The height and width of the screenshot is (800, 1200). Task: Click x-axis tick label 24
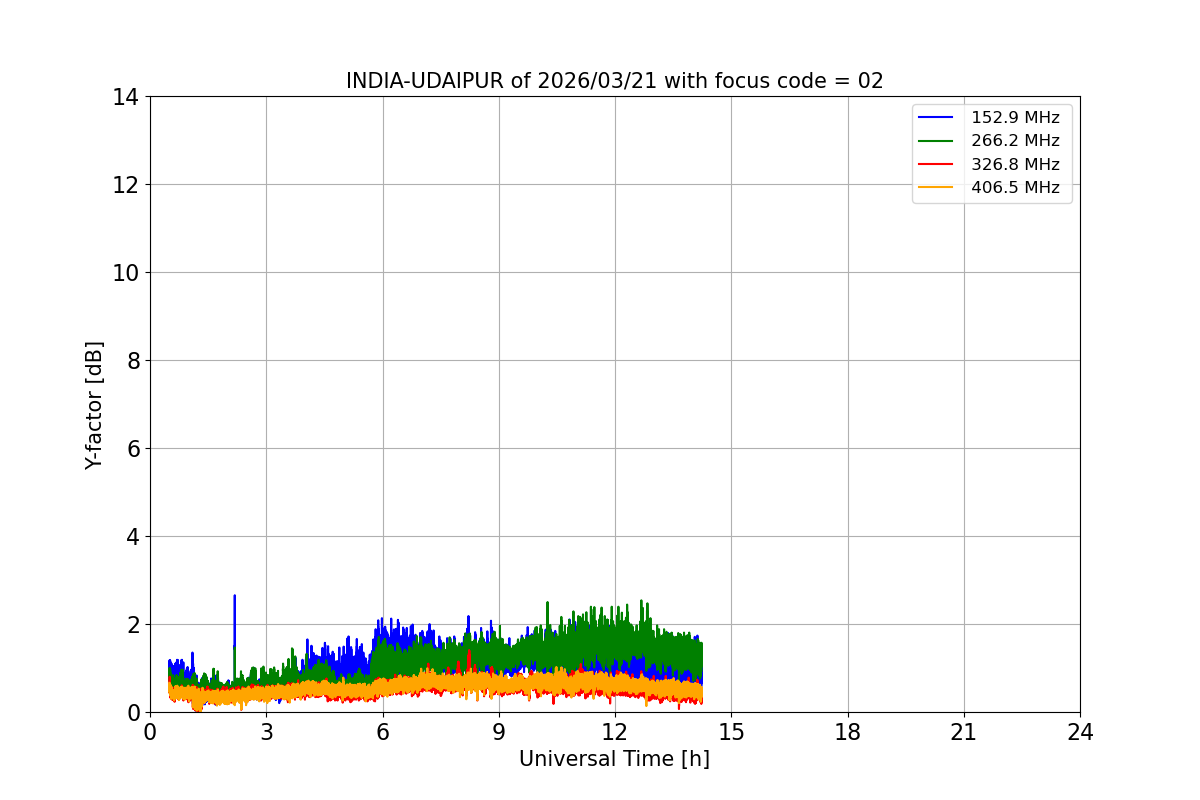tap(1080, 732)
